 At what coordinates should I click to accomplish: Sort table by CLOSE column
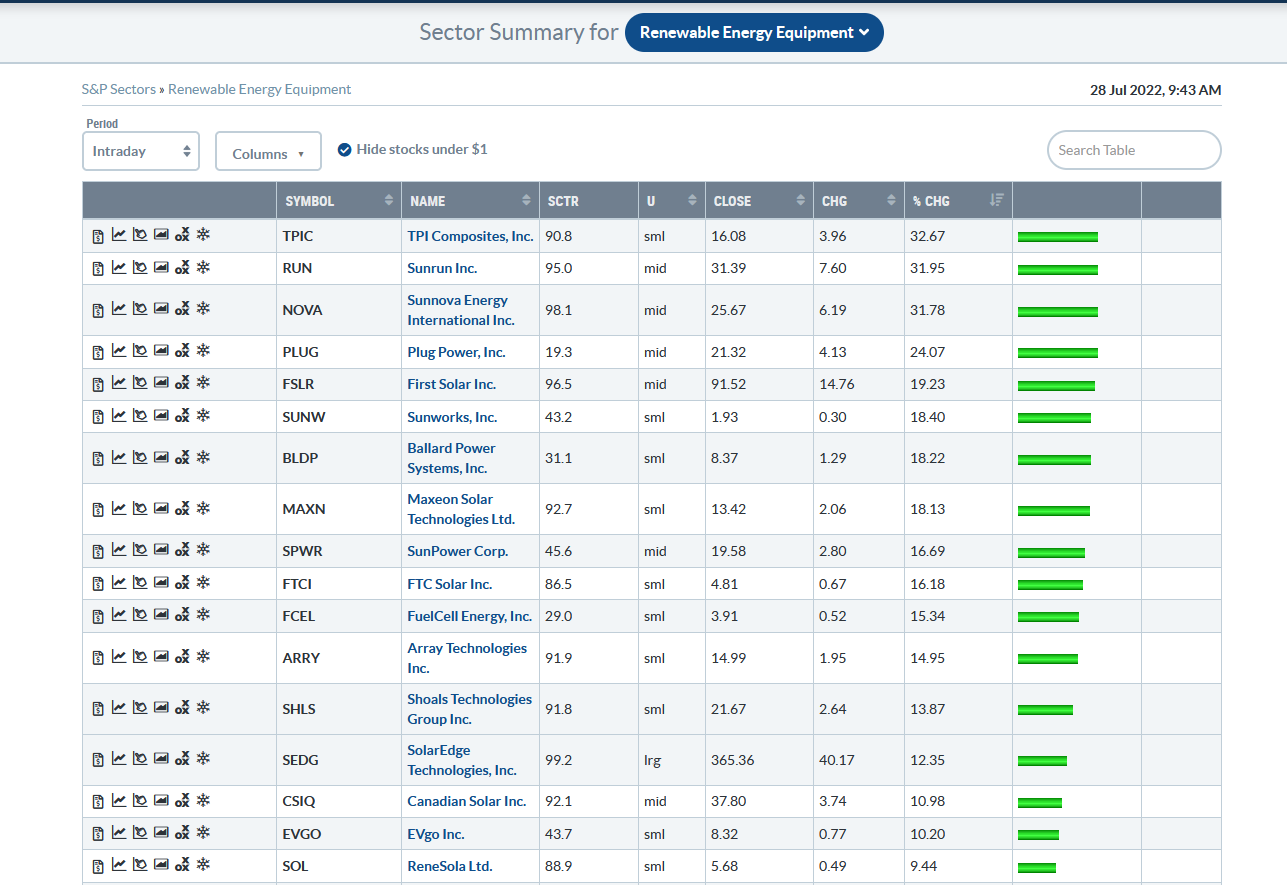click(x=757, y=200)
